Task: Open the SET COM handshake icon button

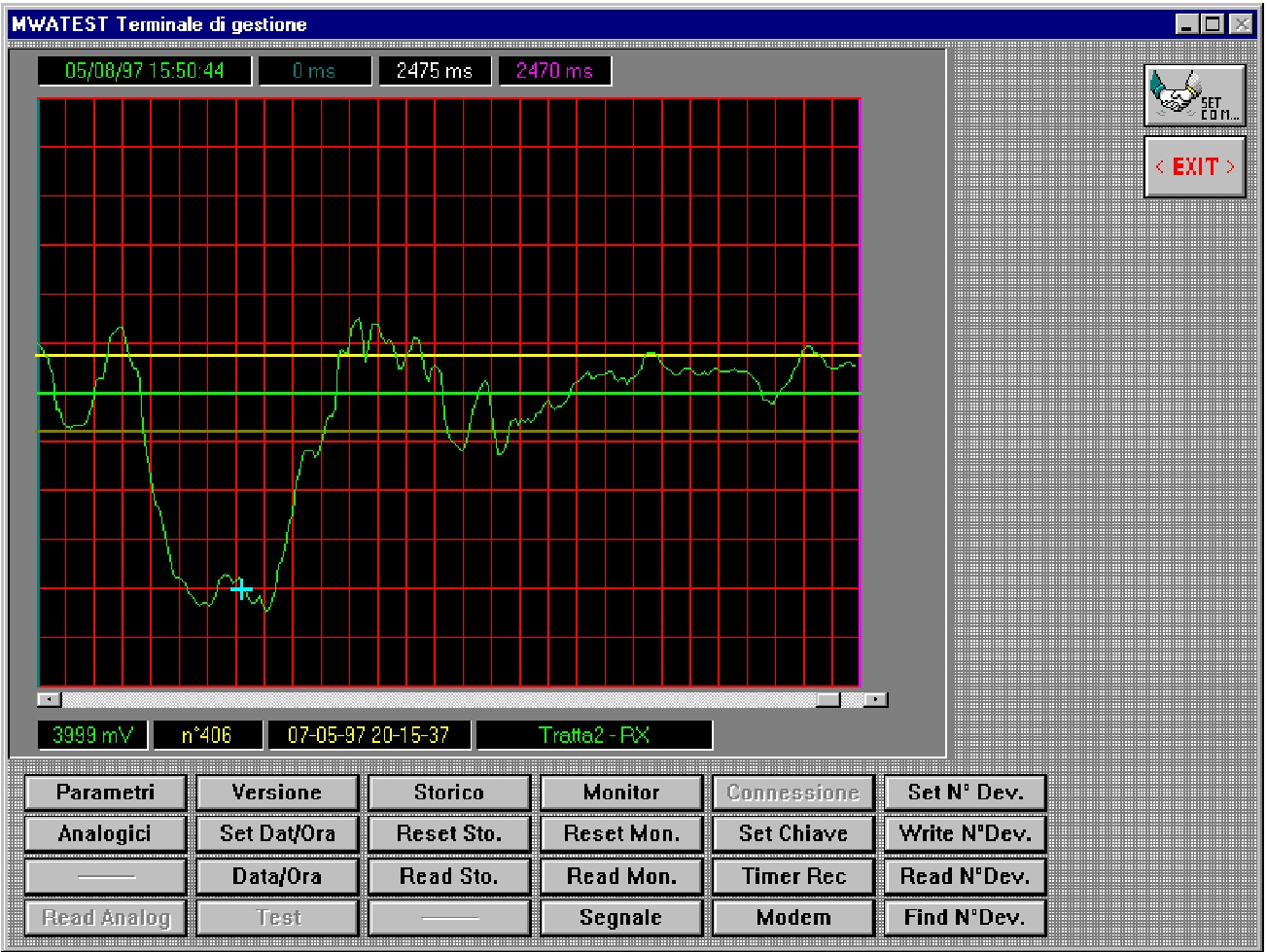Action: [x=1195, y=95]
